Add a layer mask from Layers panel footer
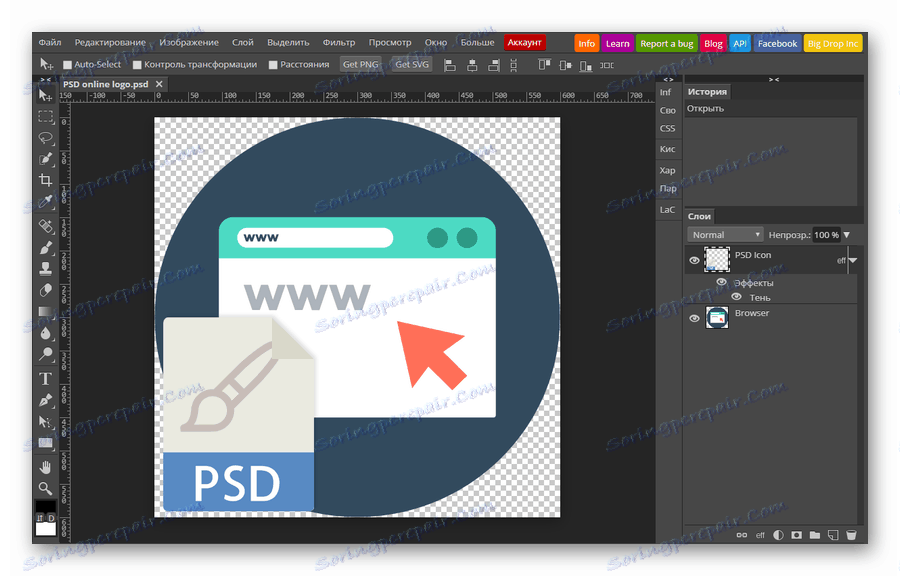Viewport: 900px width, 576px height. point(797,535)
